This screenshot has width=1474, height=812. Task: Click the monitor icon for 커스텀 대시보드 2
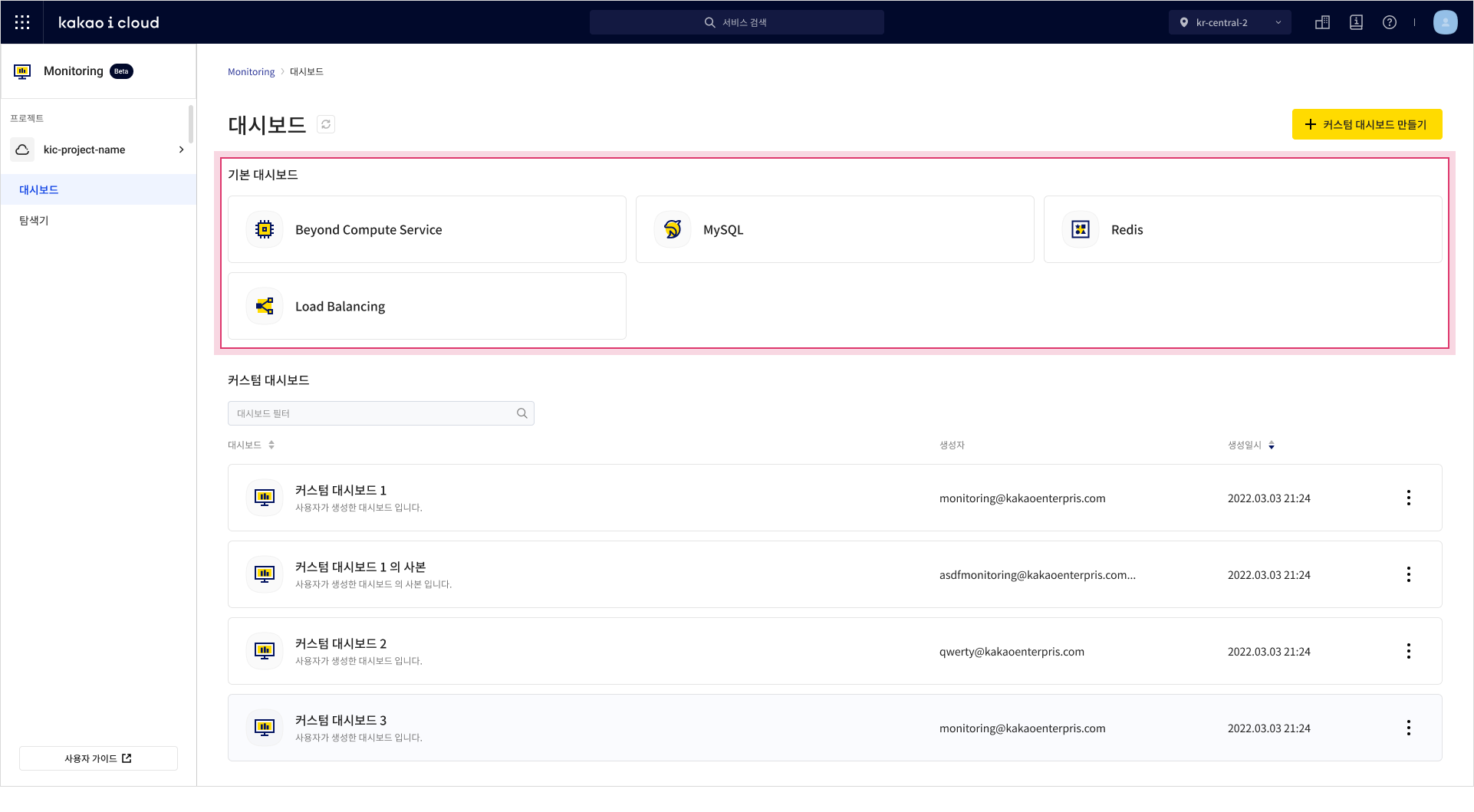[x=265, y=651]
